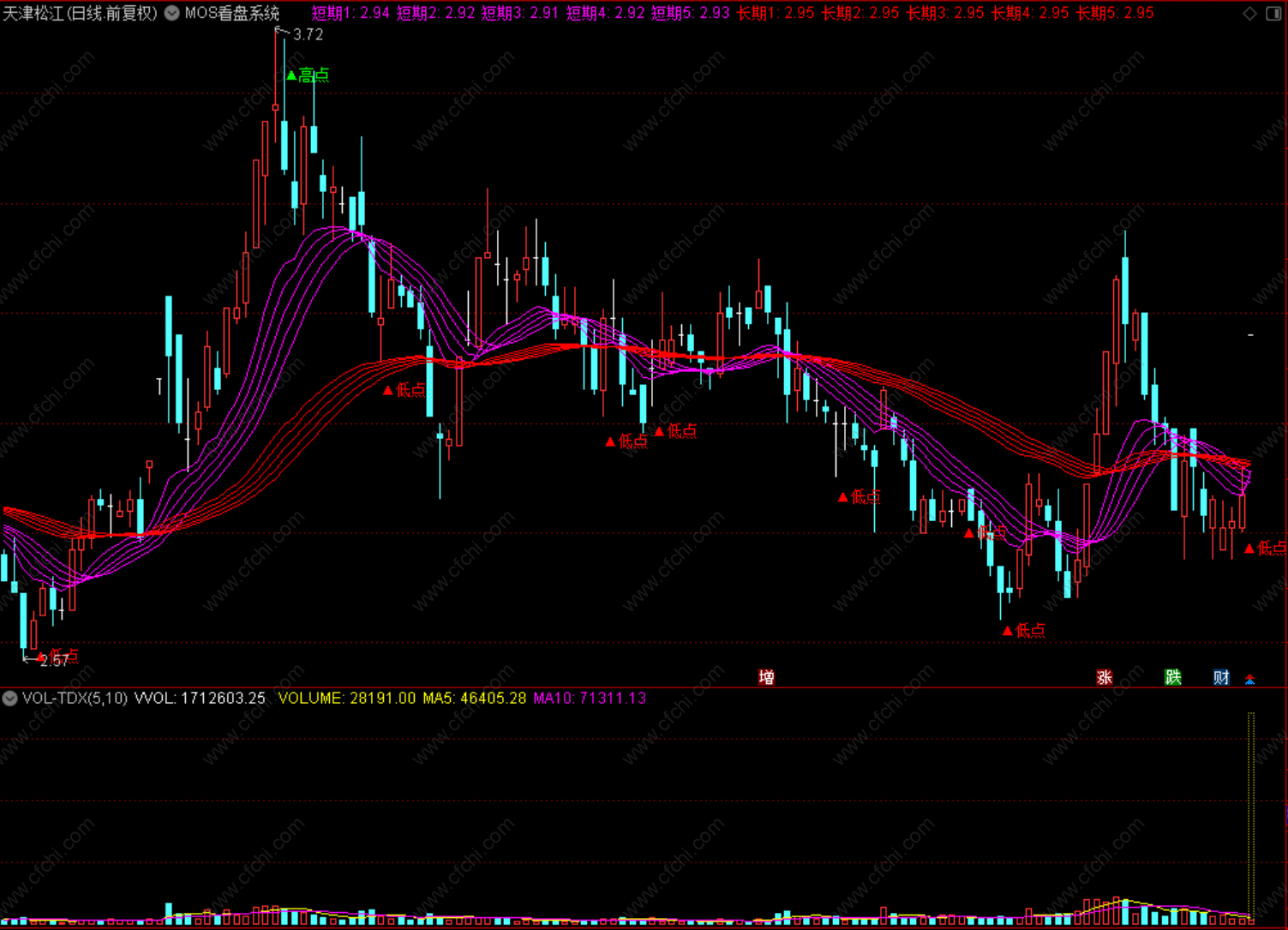Select the 短期4: 2.92 value
1288x930 pixels.
click(x=605, y=13)
